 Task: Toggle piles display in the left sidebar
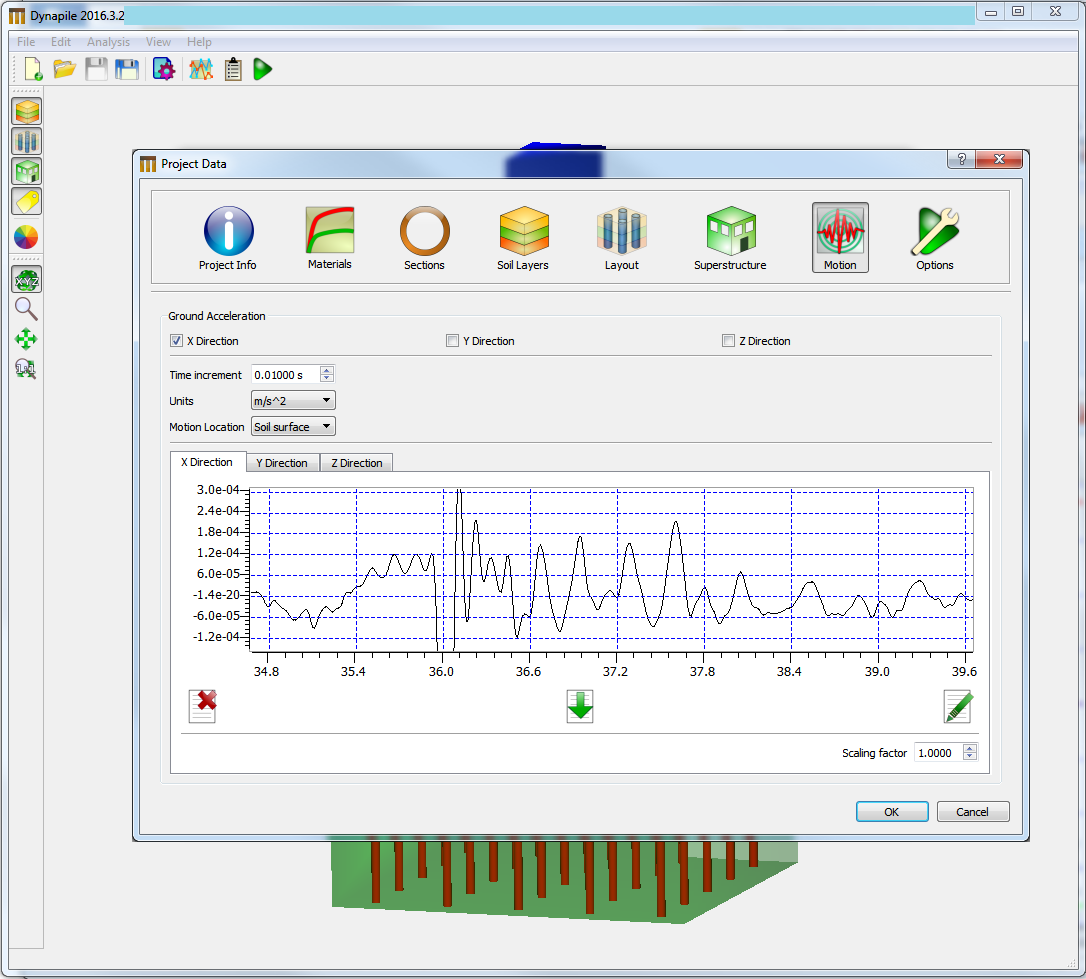tap(27, 141)
